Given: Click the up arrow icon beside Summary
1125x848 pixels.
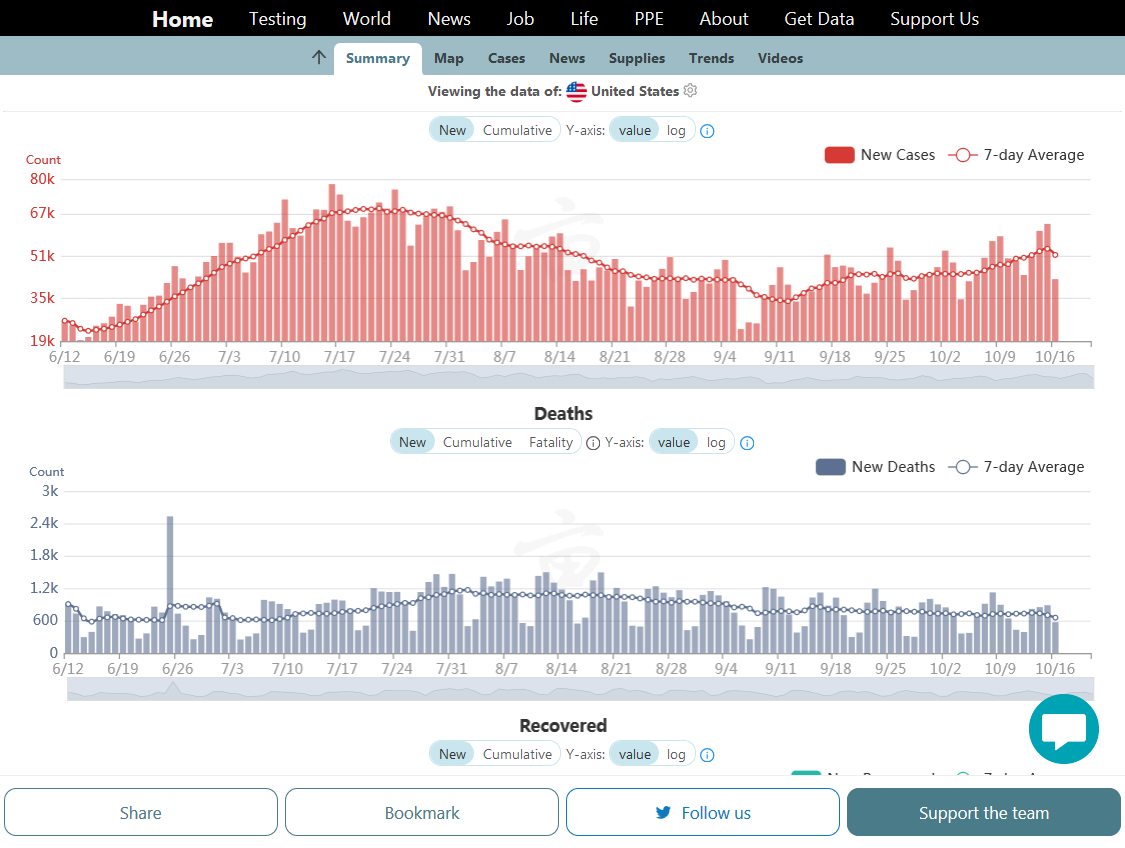Looking at the screenshot, I should [319, 57].
